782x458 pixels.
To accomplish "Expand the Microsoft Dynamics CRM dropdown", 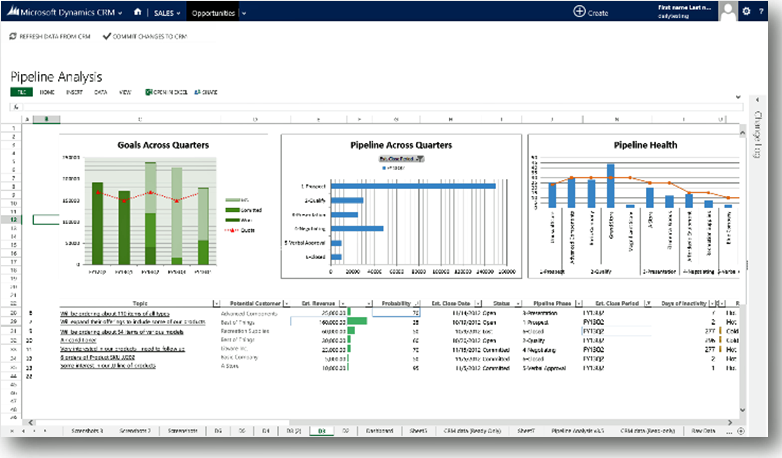I will click(122, 13).
